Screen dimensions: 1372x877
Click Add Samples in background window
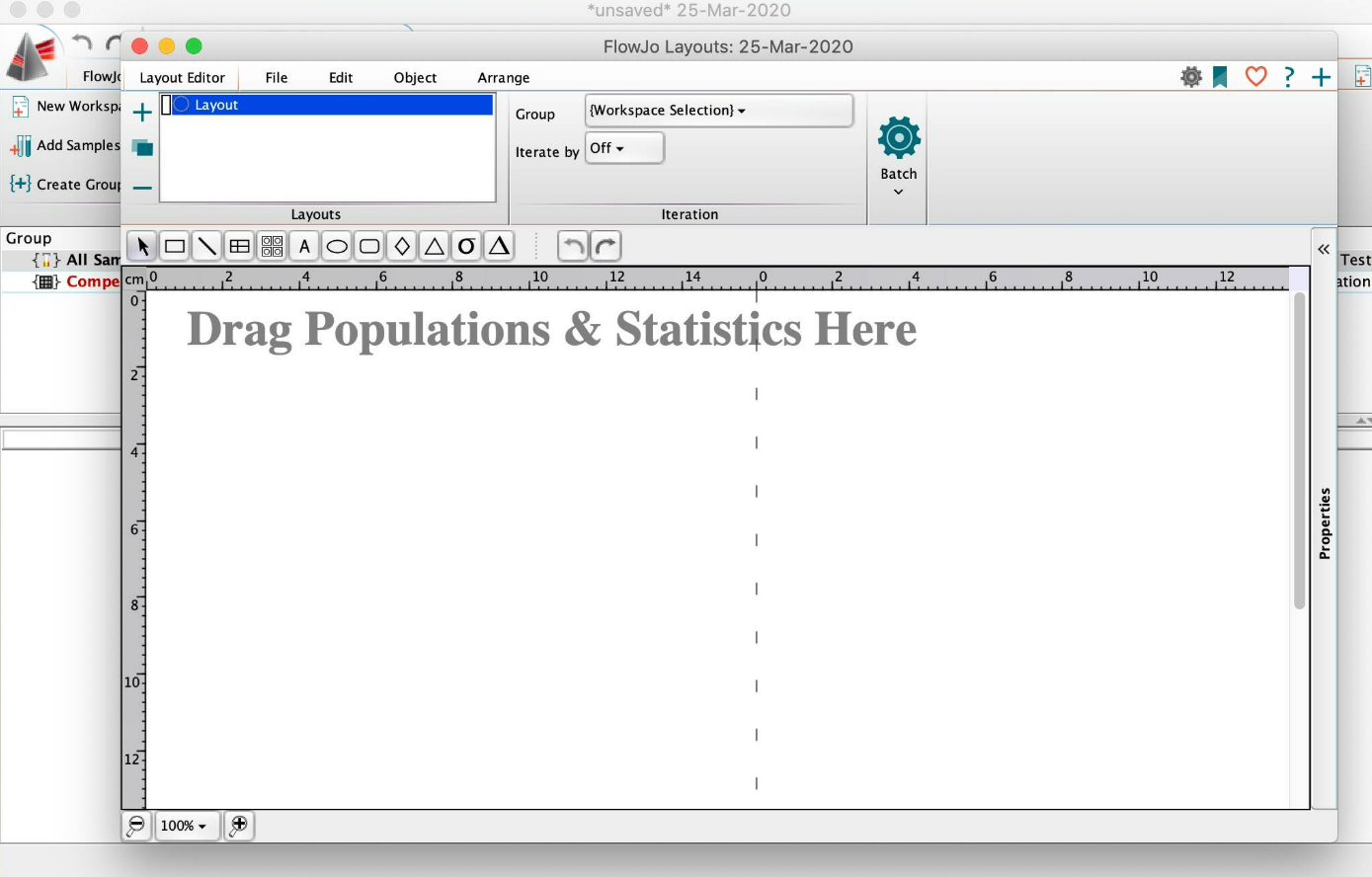[65, 146]
